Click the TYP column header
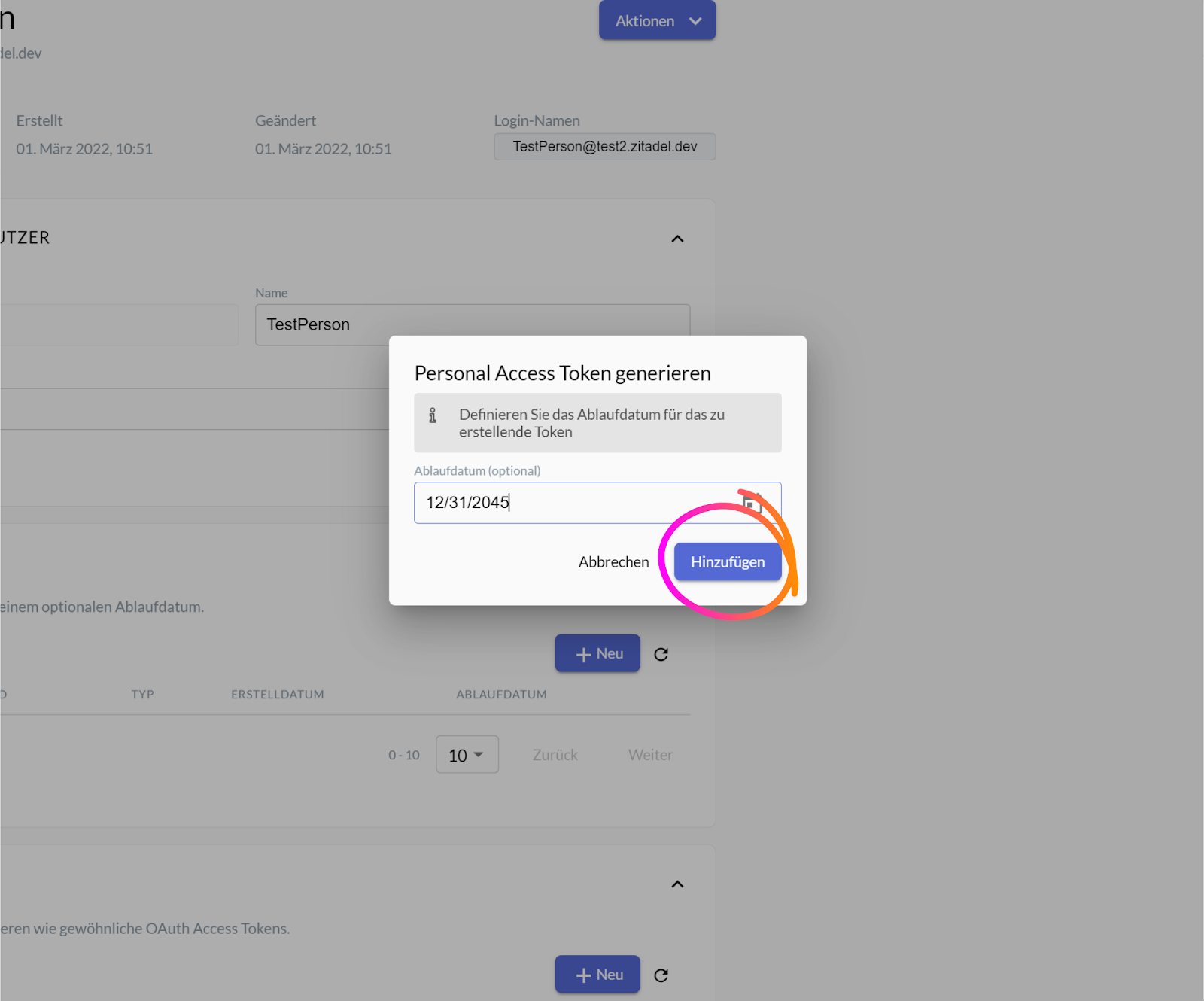 click(x=142, y=695)
